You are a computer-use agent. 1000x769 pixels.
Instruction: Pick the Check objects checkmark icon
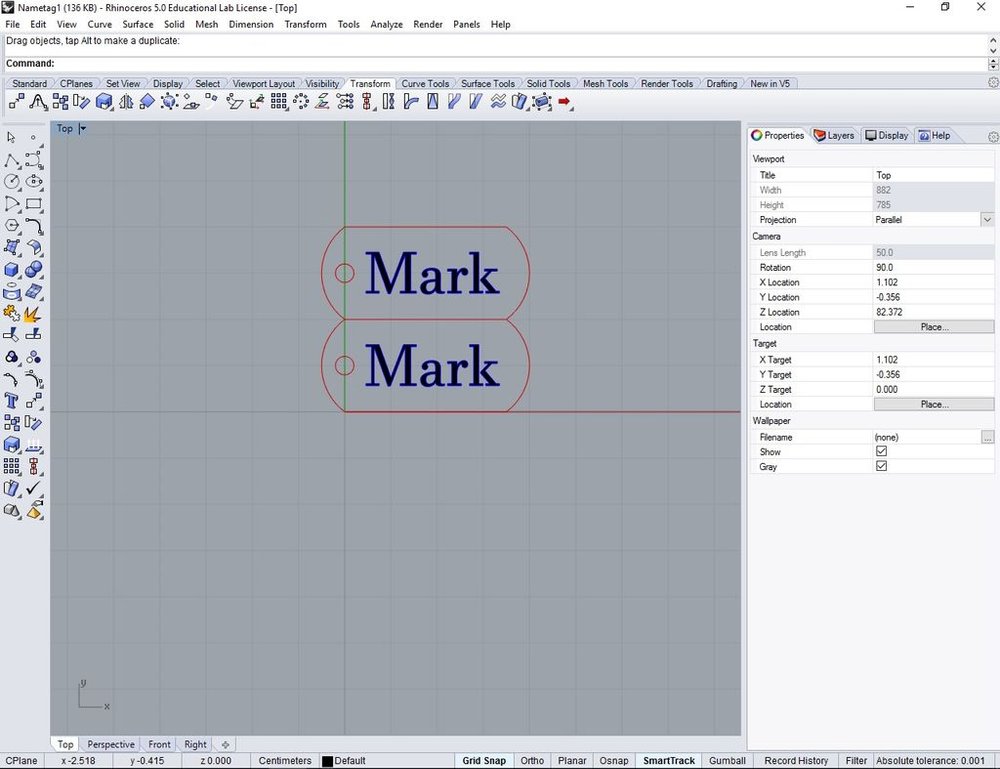point(34,488)
